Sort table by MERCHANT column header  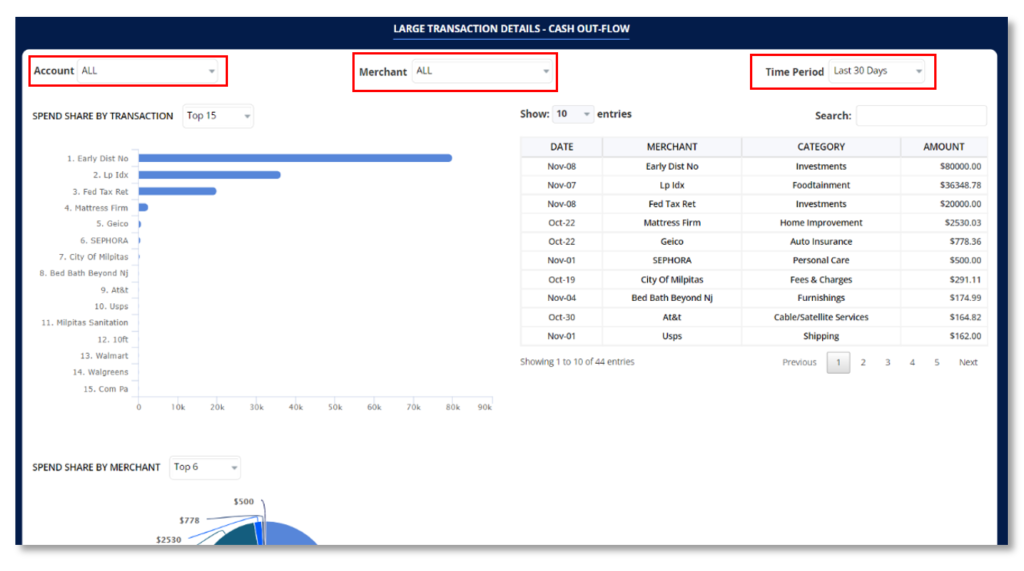click(x=671, y=147)
